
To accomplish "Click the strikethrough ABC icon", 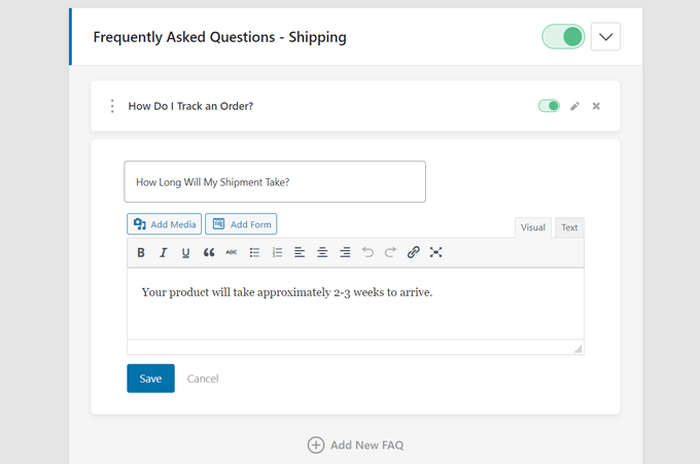I will (x=231, y=253).
